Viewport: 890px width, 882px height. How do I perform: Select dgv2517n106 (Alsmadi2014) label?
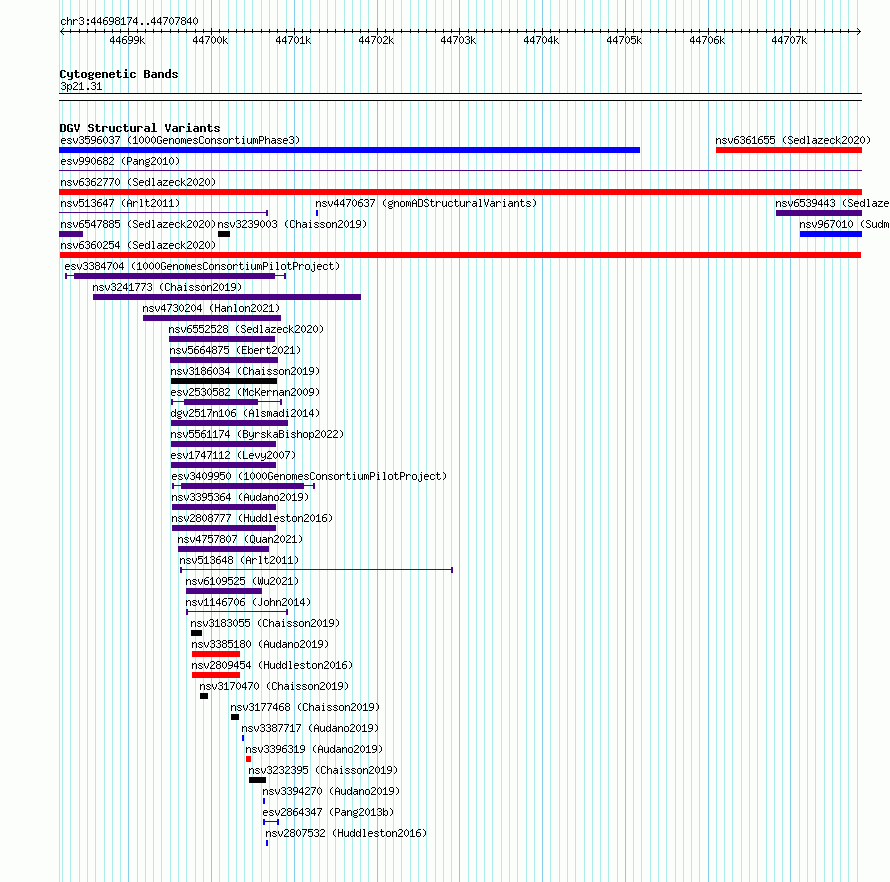click(245, 413)
